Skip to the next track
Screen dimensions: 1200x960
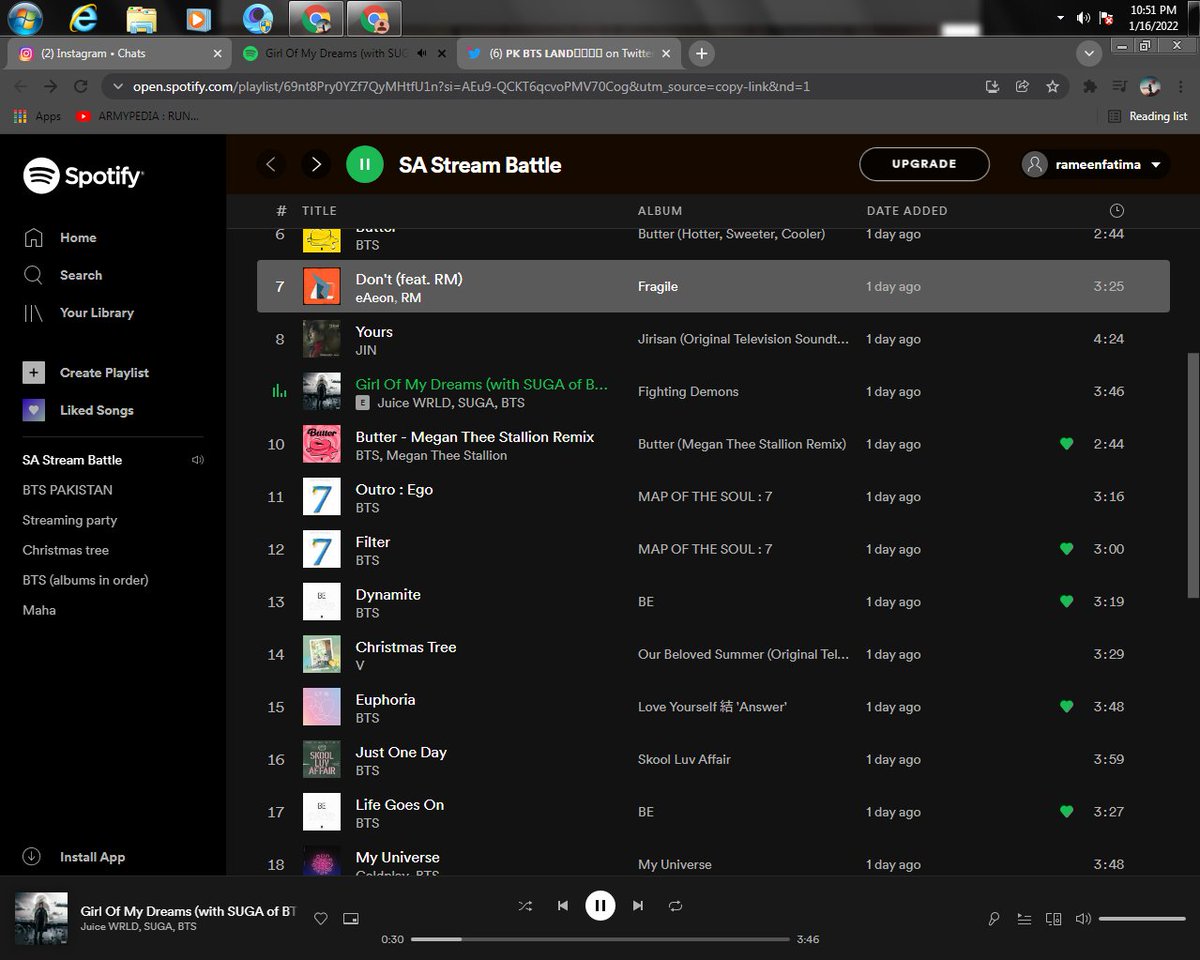click(637, 906)
